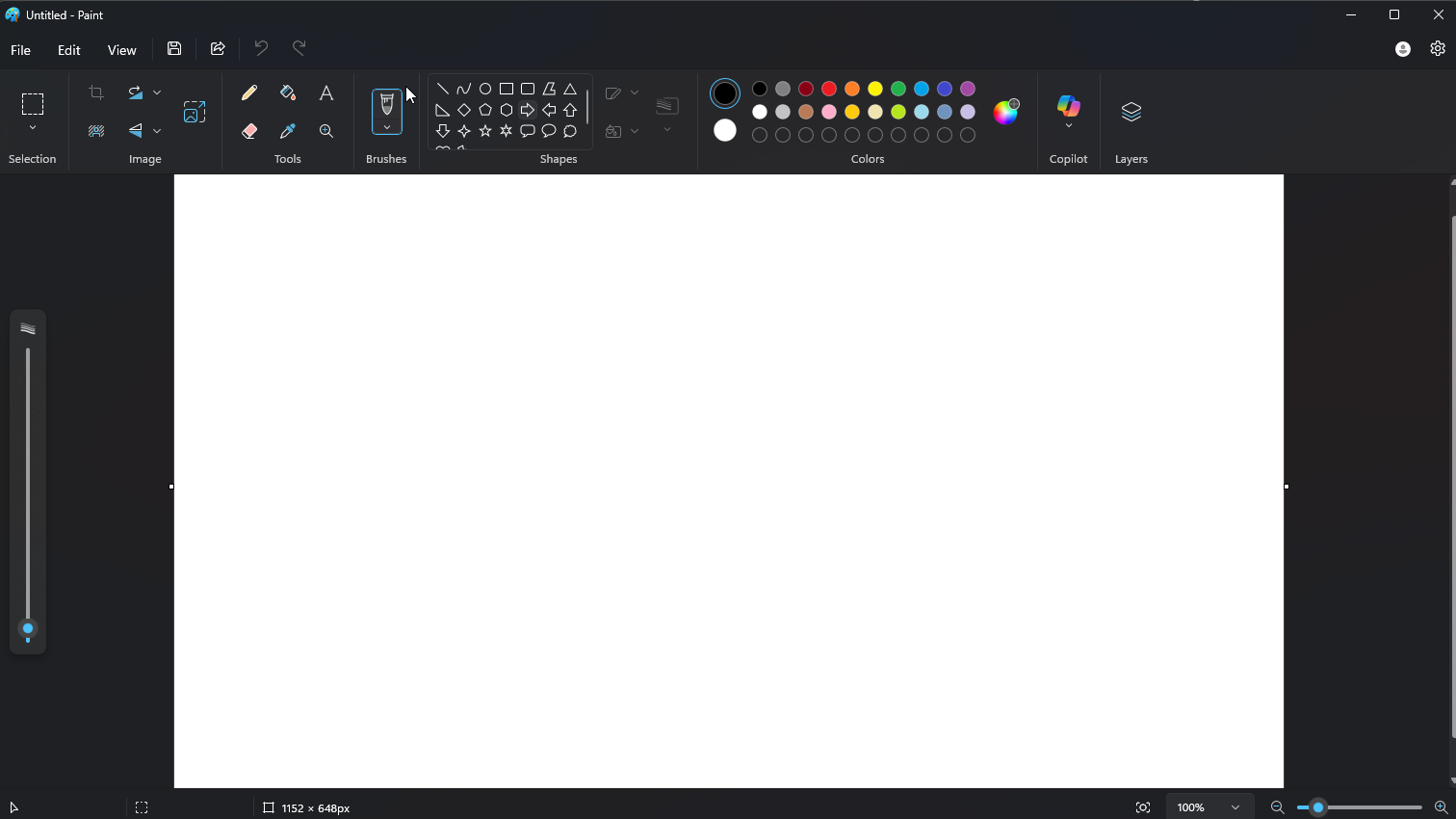
Task: Open the account profile icon
Action: point(1403,49)
